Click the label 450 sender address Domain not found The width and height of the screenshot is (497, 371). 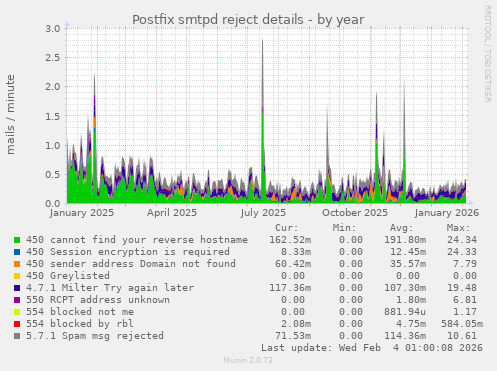131,264
